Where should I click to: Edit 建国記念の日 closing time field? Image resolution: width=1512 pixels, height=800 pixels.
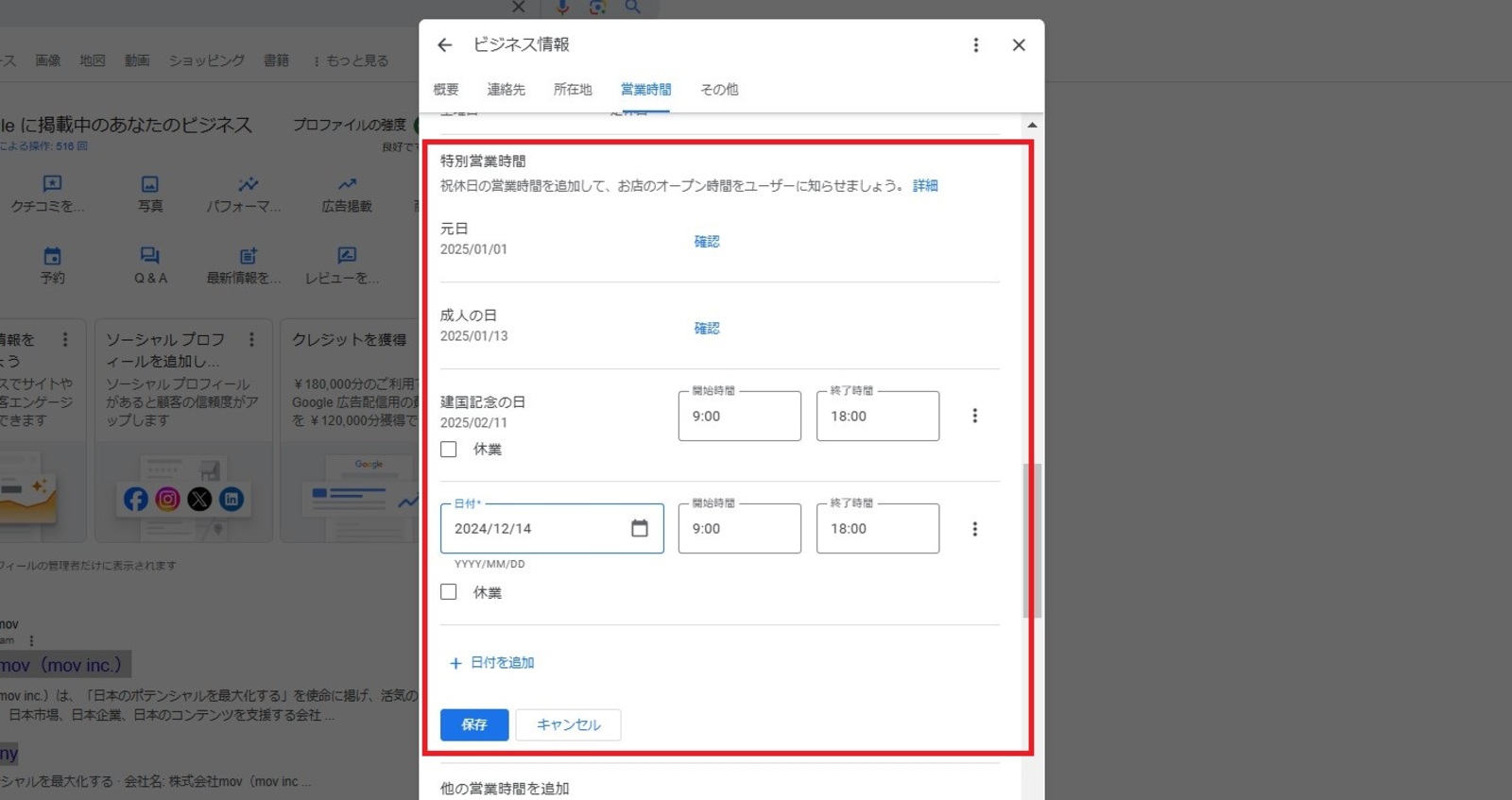tap(878, 416)
